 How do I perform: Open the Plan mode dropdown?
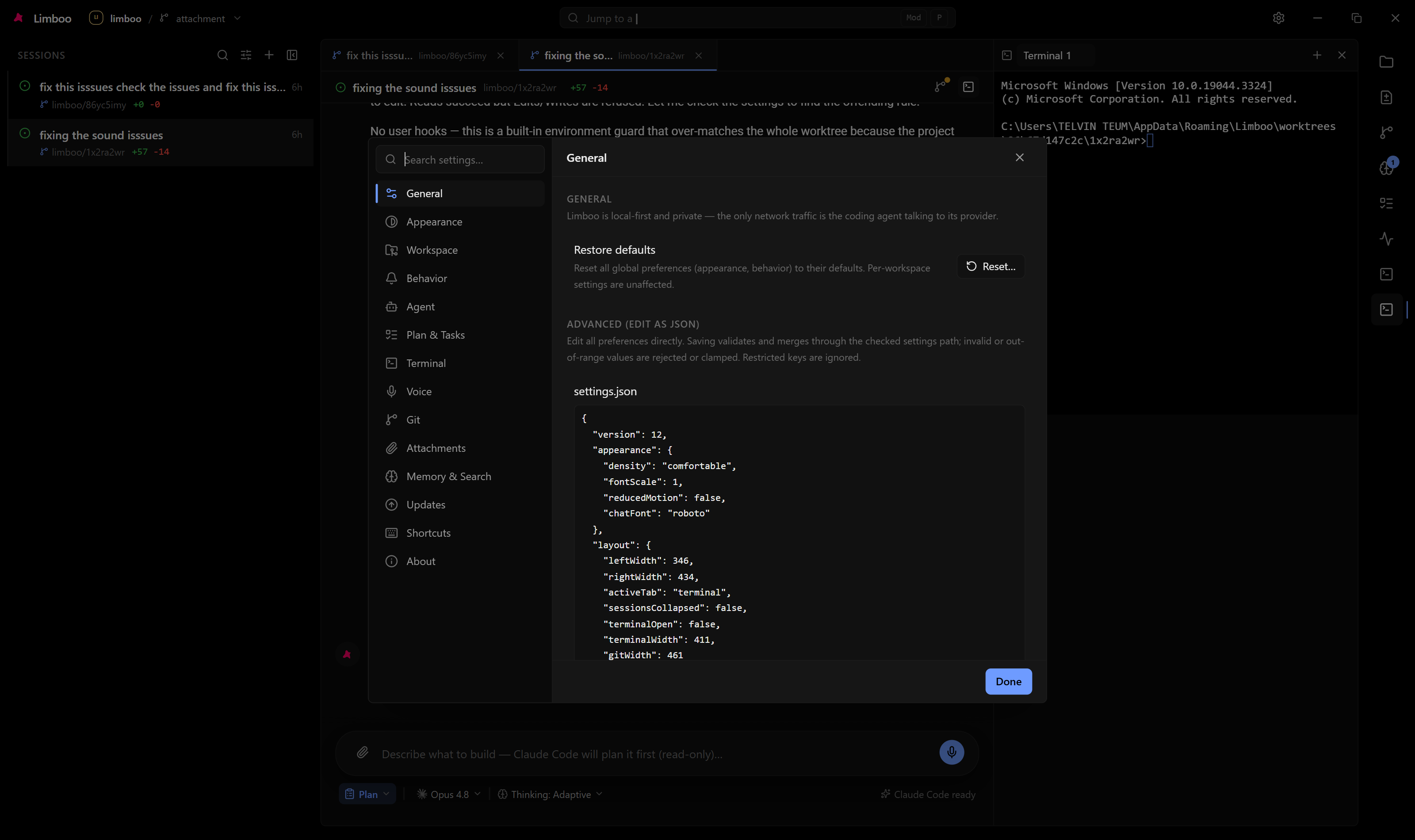point(367,794)
